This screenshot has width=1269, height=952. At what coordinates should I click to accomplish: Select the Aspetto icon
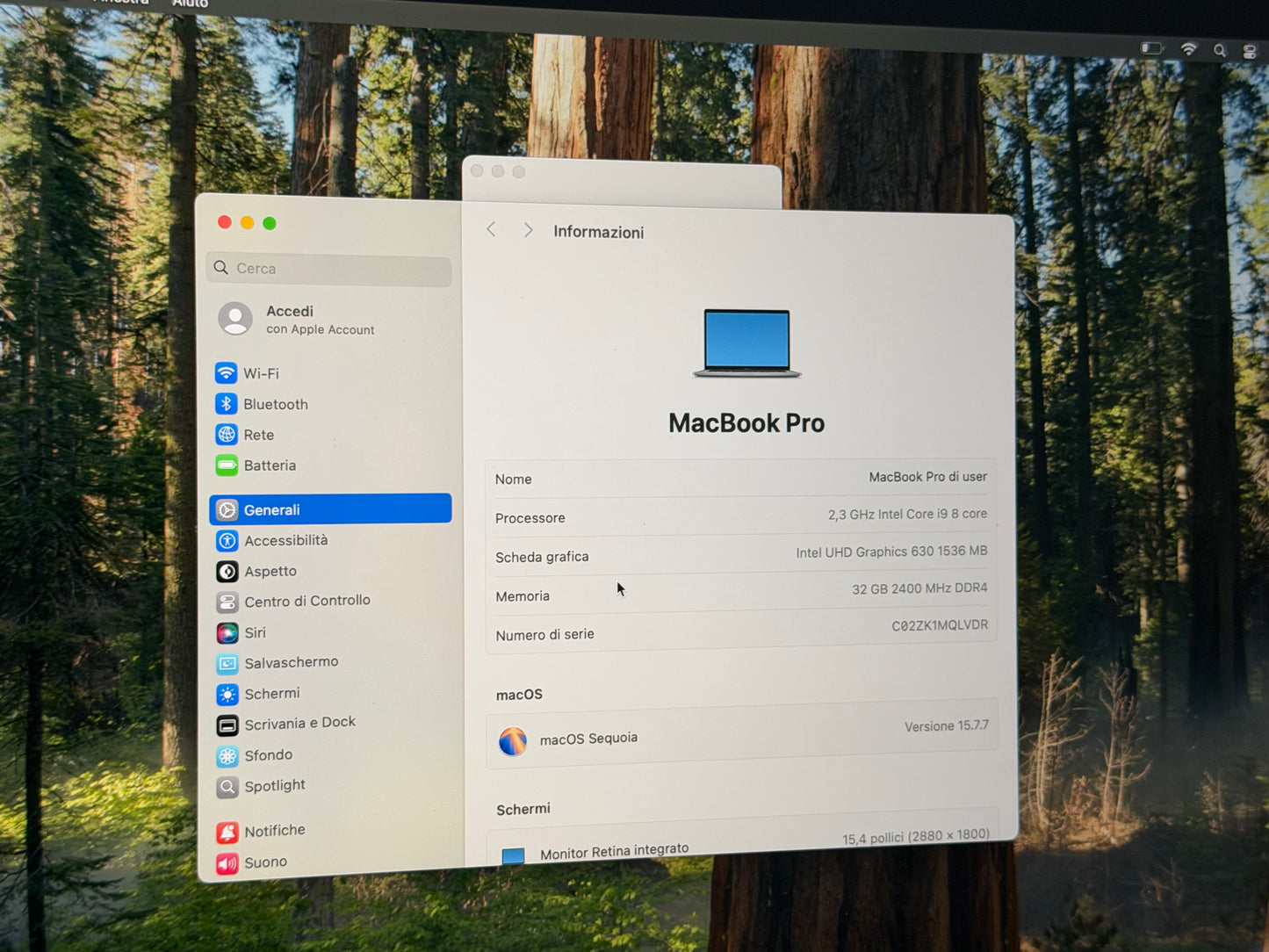[227, 571]
